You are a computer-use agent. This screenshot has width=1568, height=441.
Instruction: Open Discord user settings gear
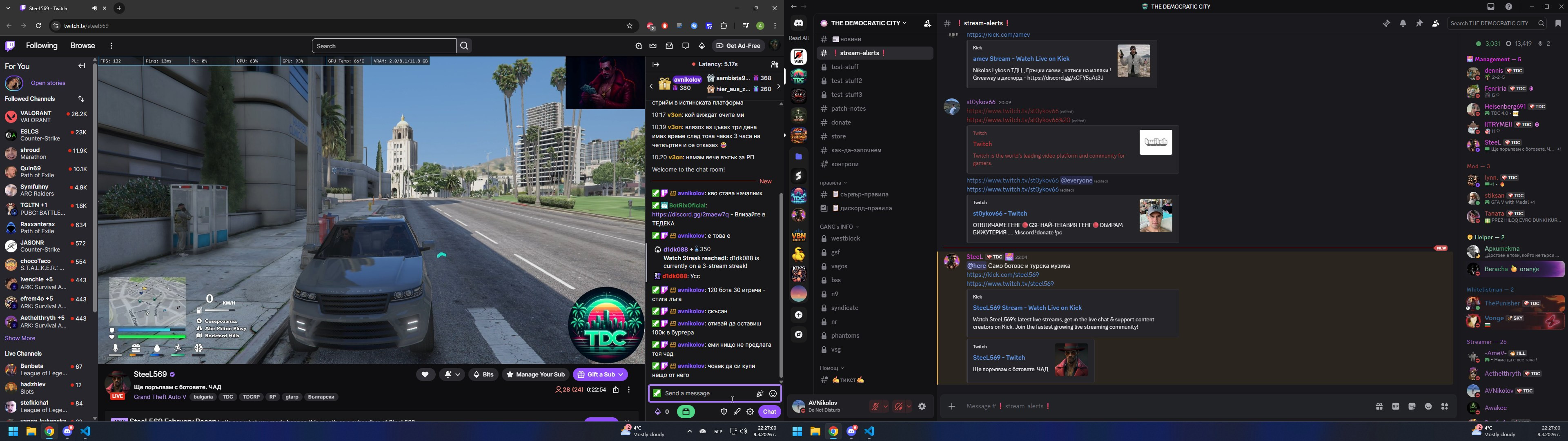coord(922,406)
